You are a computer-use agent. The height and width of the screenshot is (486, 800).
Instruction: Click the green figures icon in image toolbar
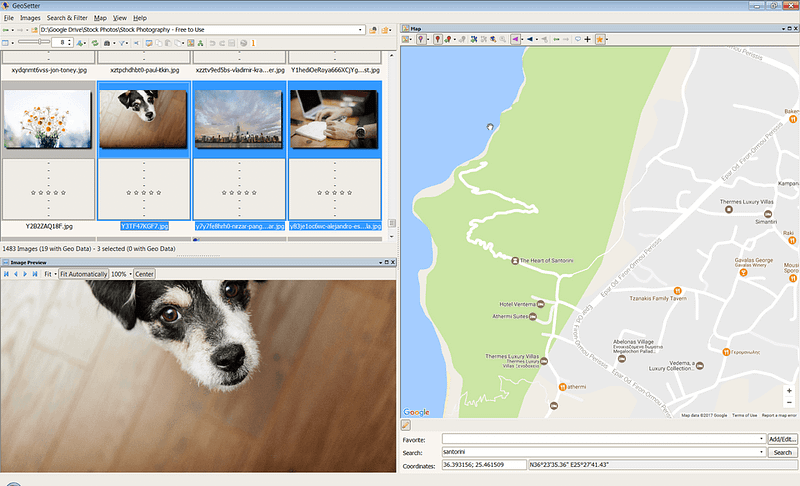pyautogui.click(x=201, y=43)
